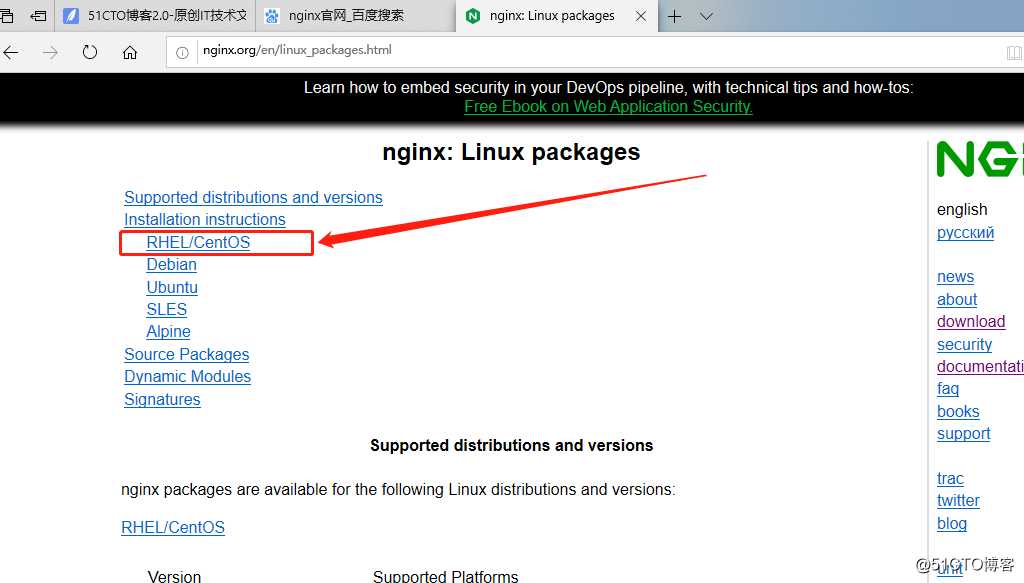Open the about sidebar link
Image resolution: width=1024 pixels, height=583 pixels.
pos(957,300)
